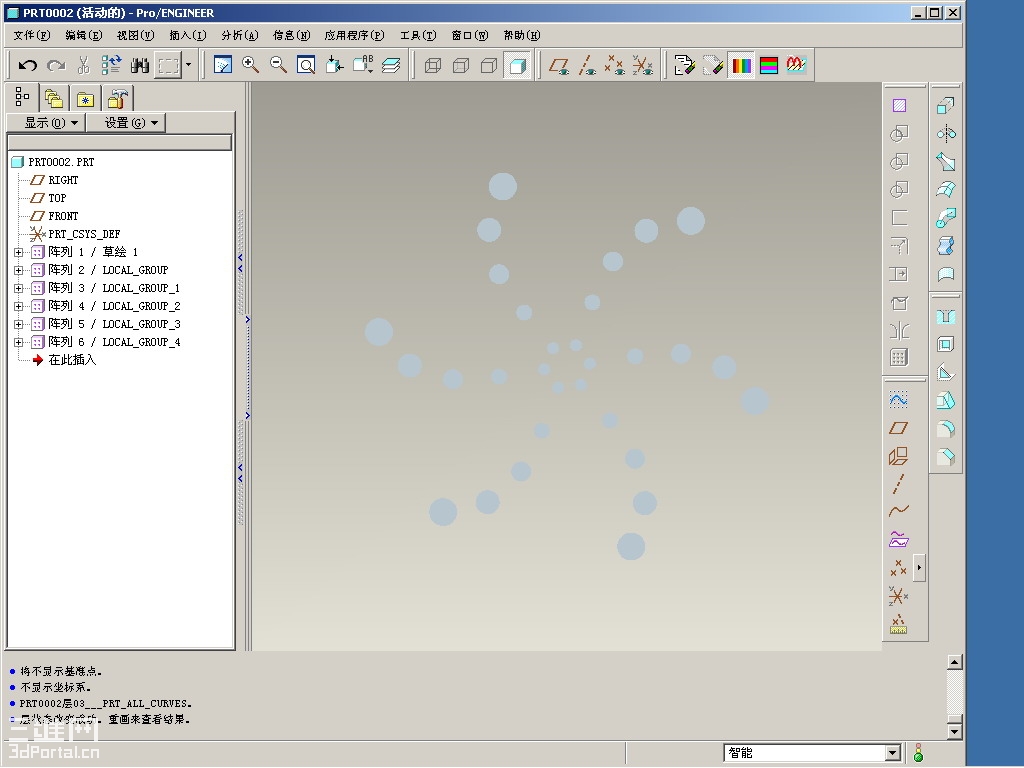Click the Shell tool icon

tap(946, 345)
